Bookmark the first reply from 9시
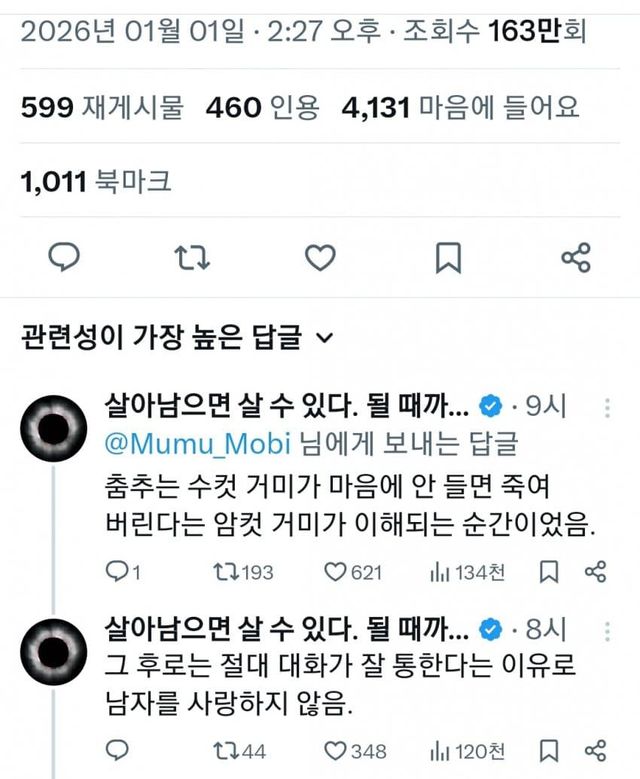 548,572
